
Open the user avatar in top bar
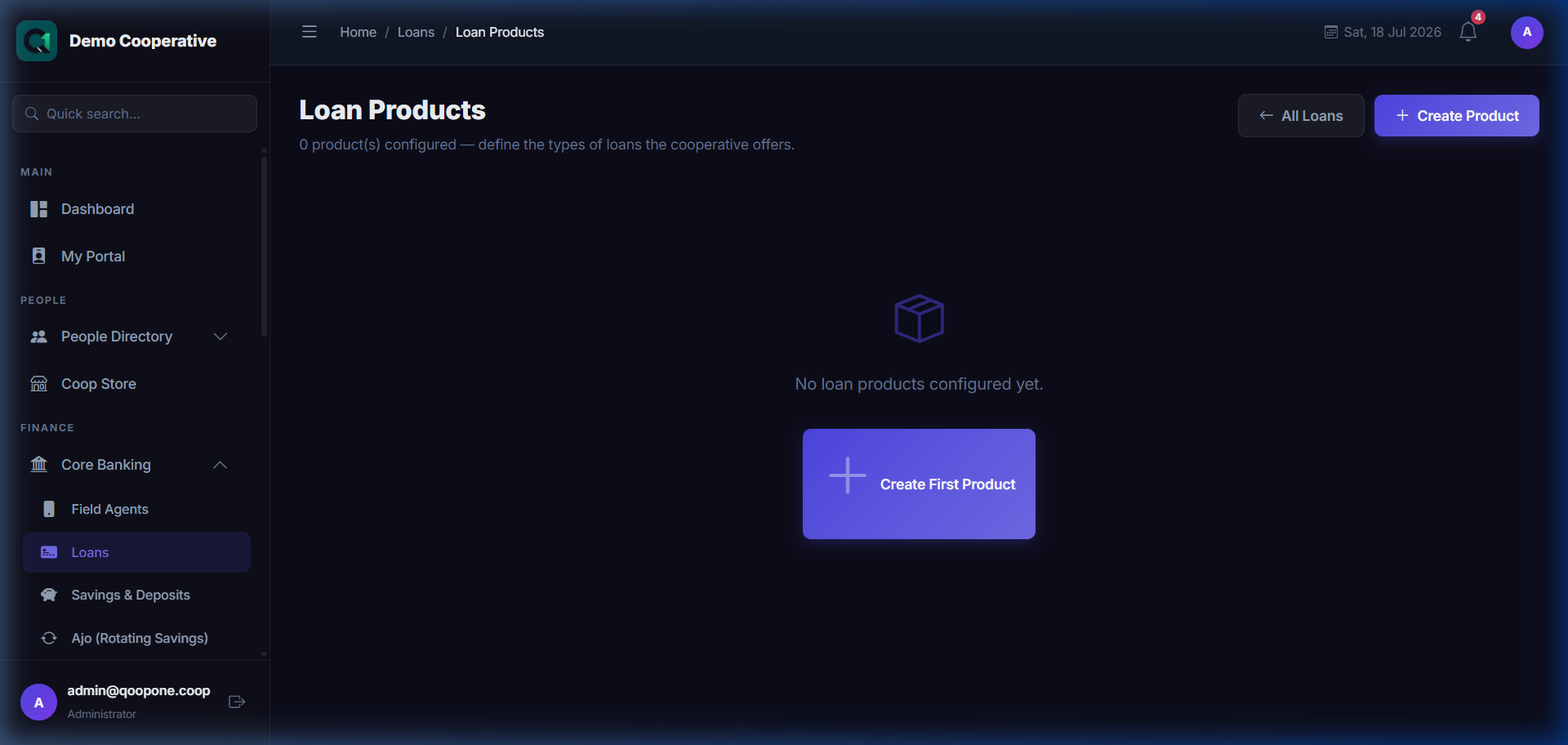pyautogui.click(x=1526, y=33)
